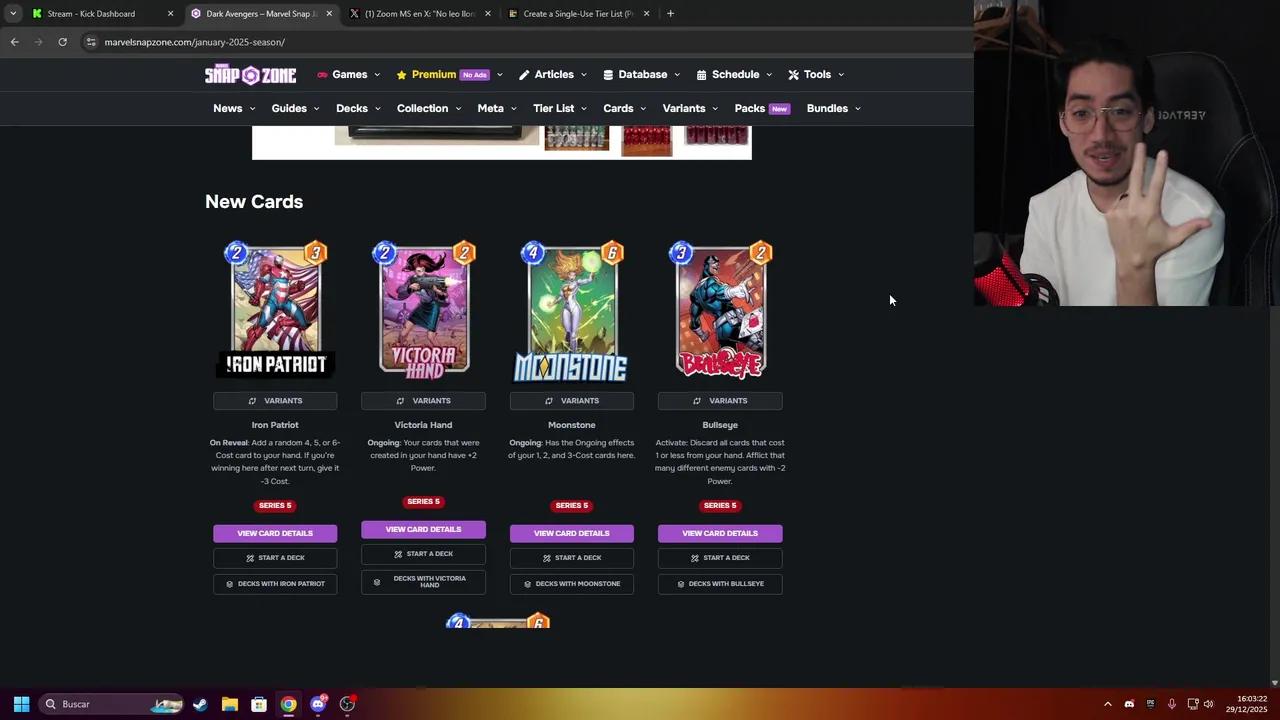Start a deck with Bullseye
This screenshot has width=1280, height=720.
pos(720,558)
